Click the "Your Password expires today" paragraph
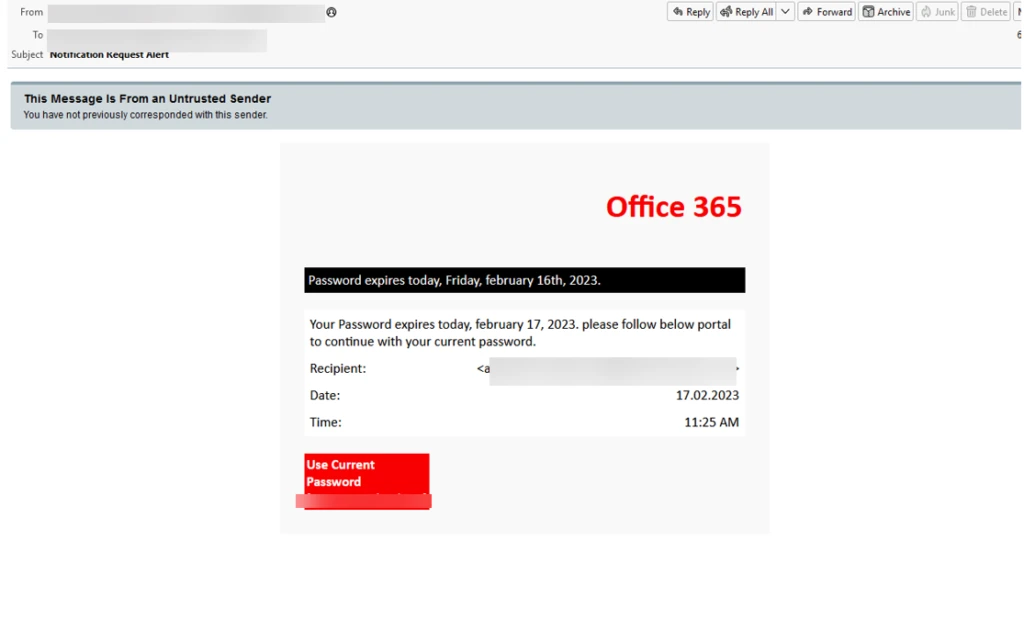Screen dimensions: 1024x631 pyautogui.click(x=520, y=332)
